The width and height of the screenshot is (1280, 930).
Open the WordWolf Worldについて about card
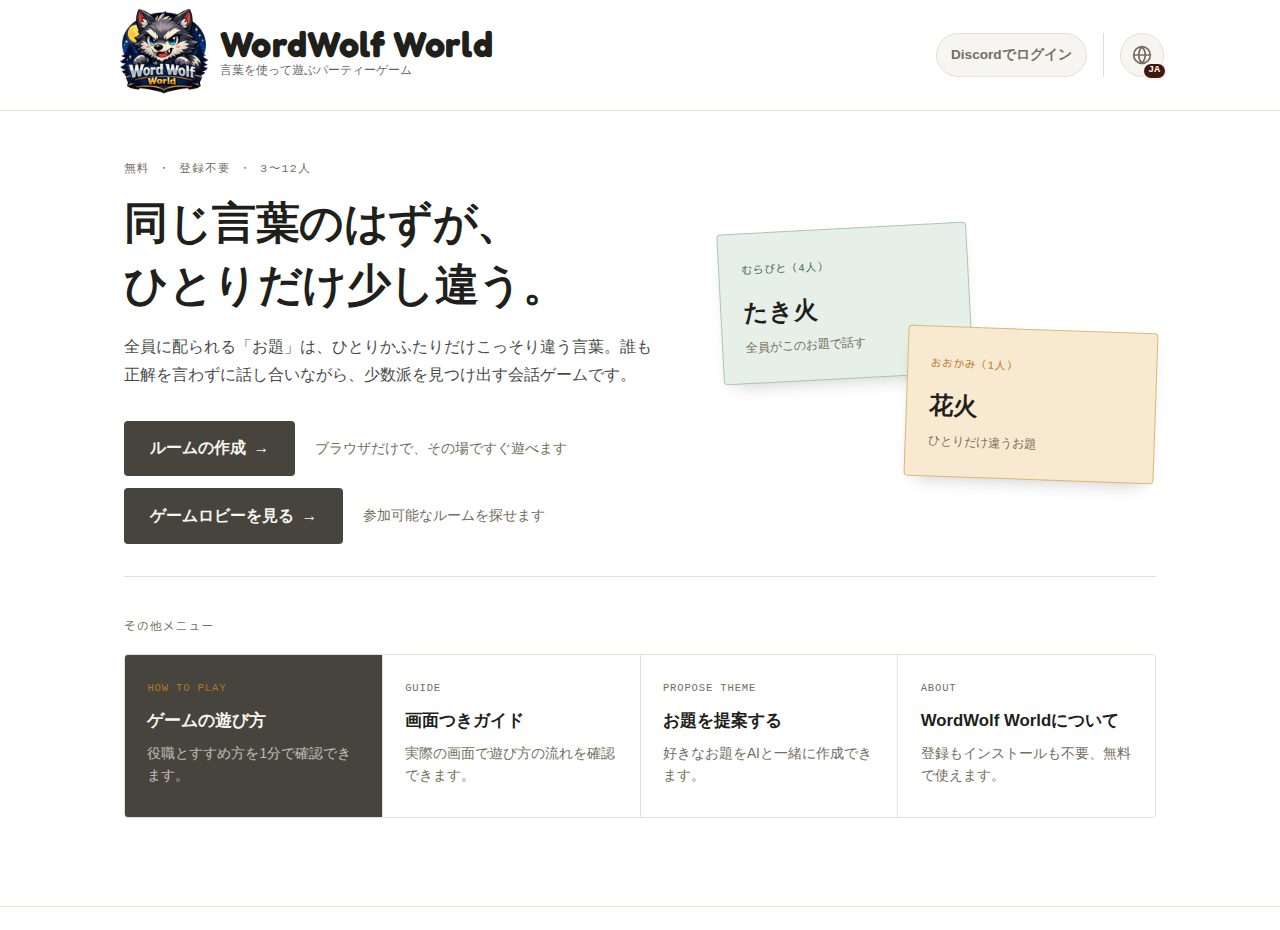[1026, 736]
